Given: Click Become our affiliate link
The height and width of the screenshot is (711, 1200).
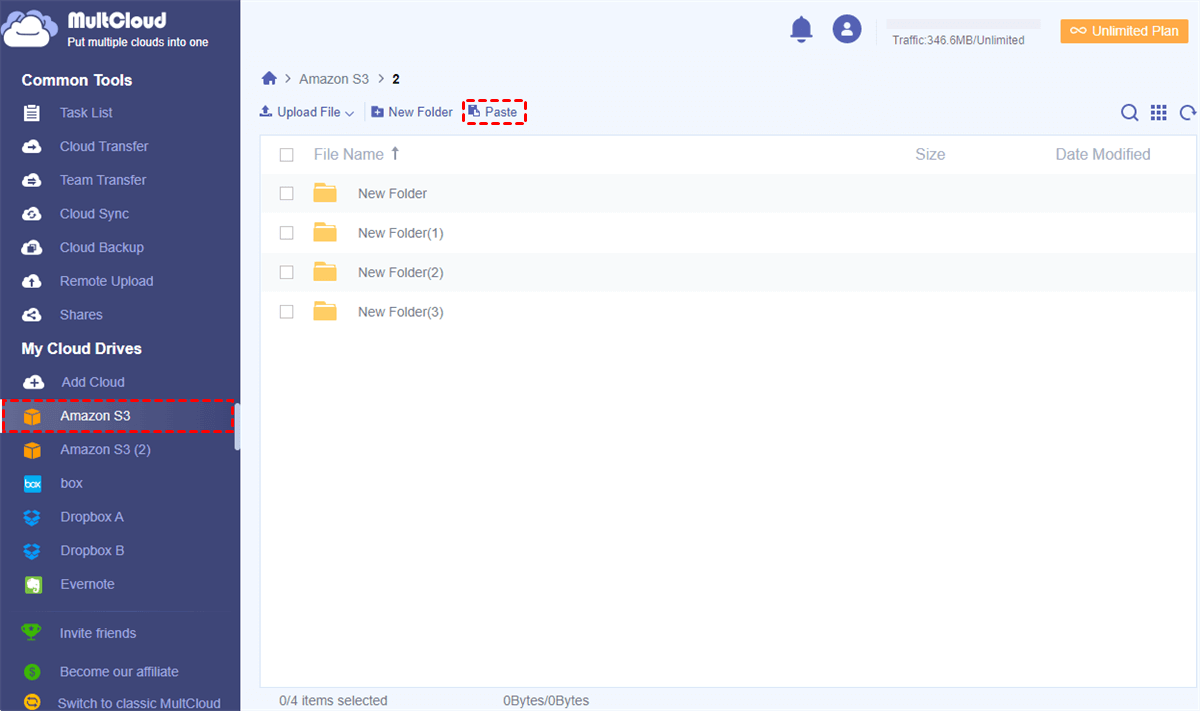Looking at the screenshot, I should click(119, 672).
